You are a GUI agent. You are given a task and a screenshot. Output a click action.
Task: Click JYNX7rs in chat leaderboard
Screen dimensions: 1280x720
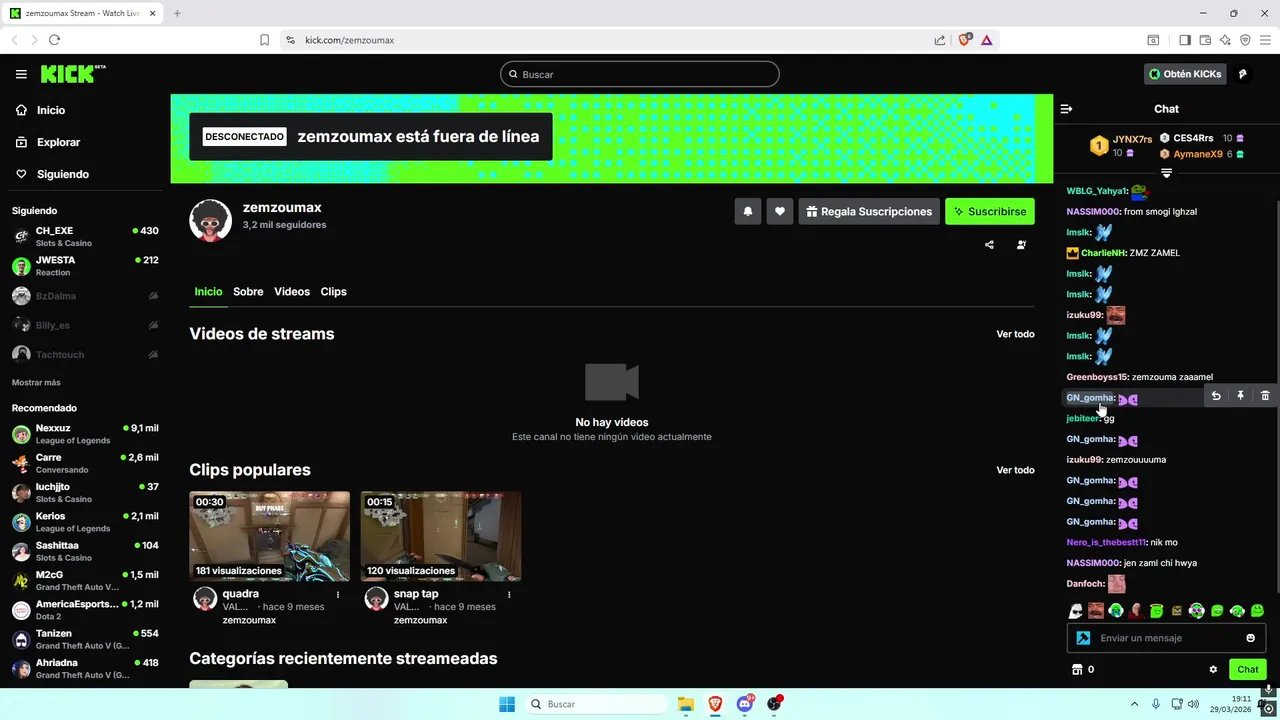[1132, 139]
